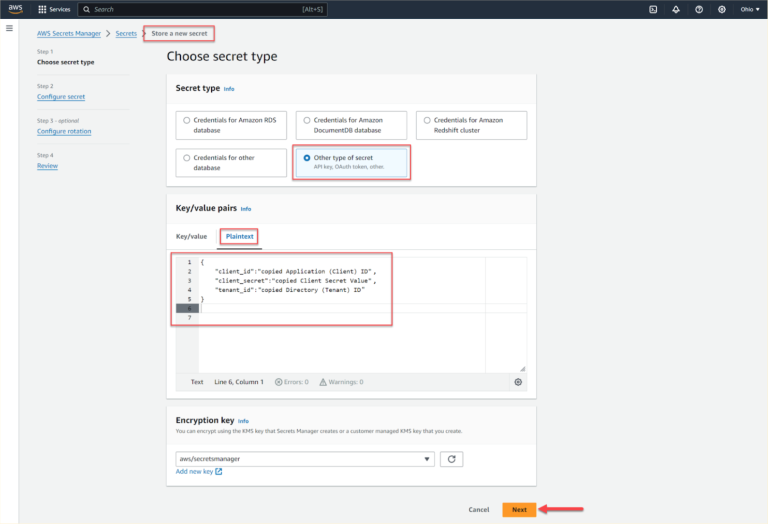Refresh the encryption key list
Image resolution: width=768 pixels, height=524 pixels.
(453, 459)
